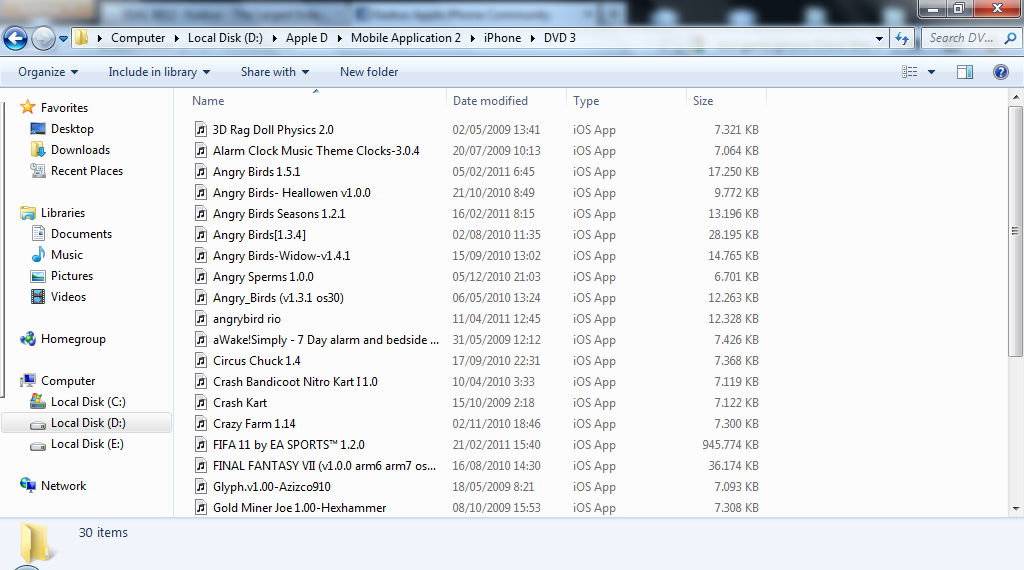Click the search magnifier icon
The image size is (1024, 570).
click(x=1010, y=38)
